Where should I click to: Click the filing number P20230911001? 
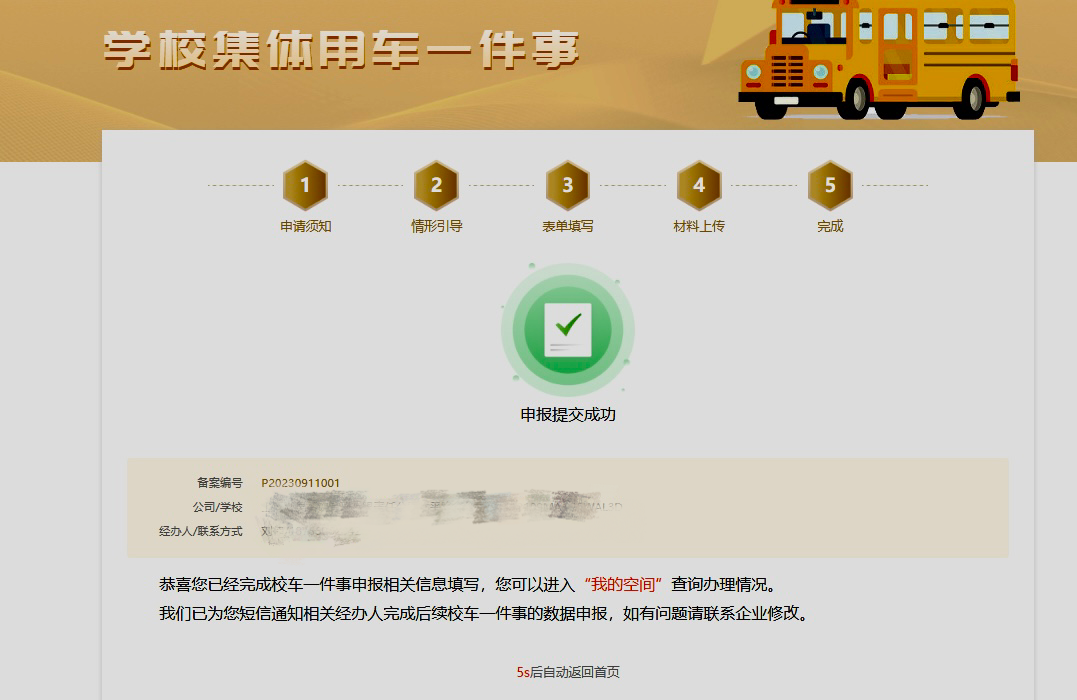click(x=300, y=483)
